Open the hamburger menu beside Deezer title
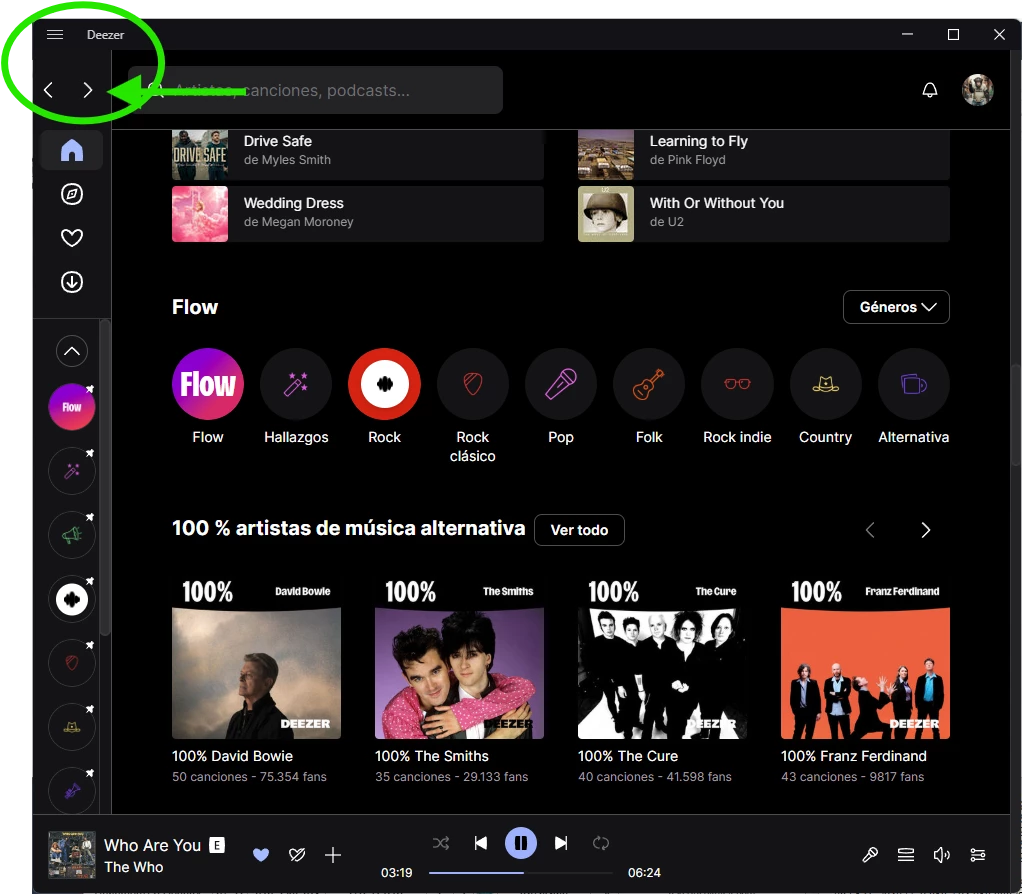Image resolution: width=1022 pixels, height=894 pixels. point(55,35)
